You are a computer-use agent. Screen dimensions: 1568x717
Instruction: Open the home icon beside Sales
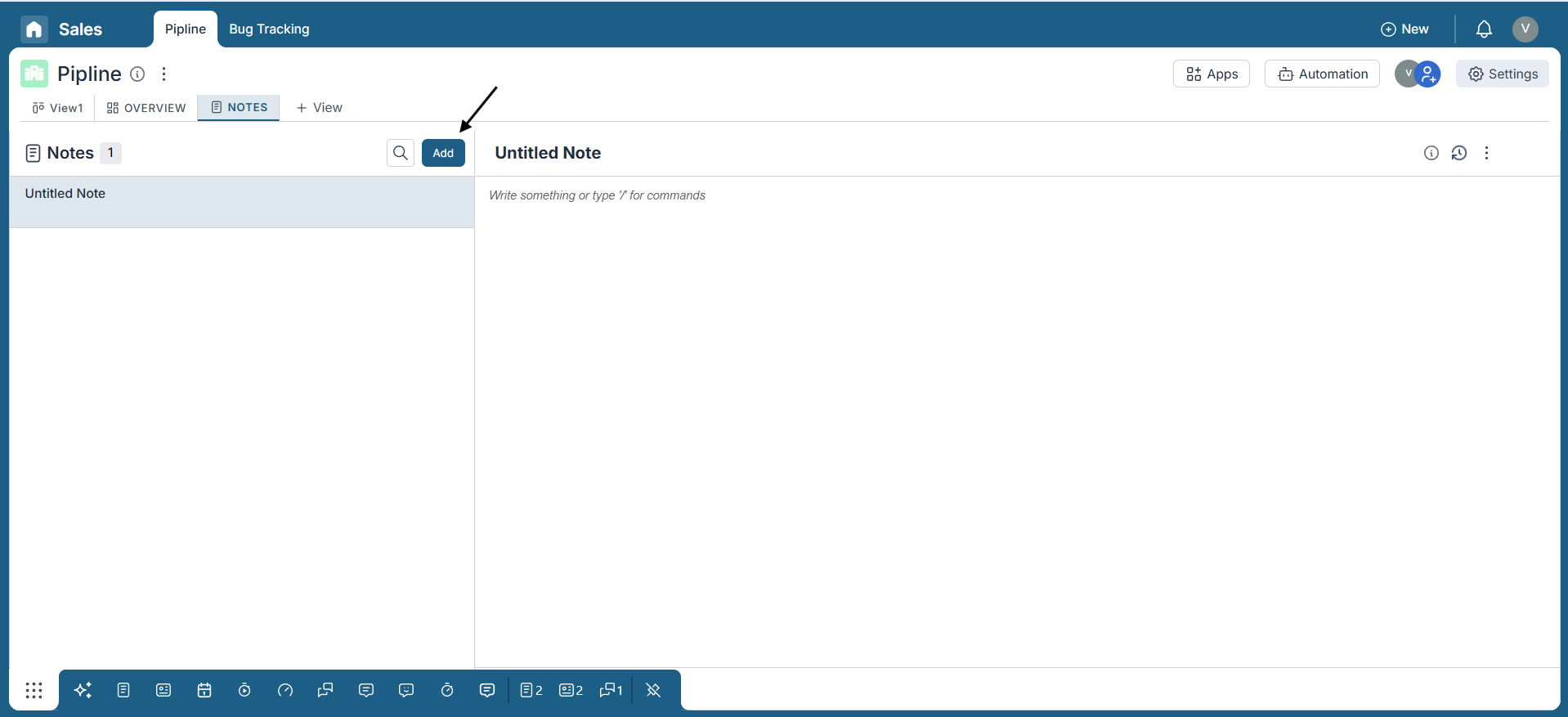(x=34, y=29)
